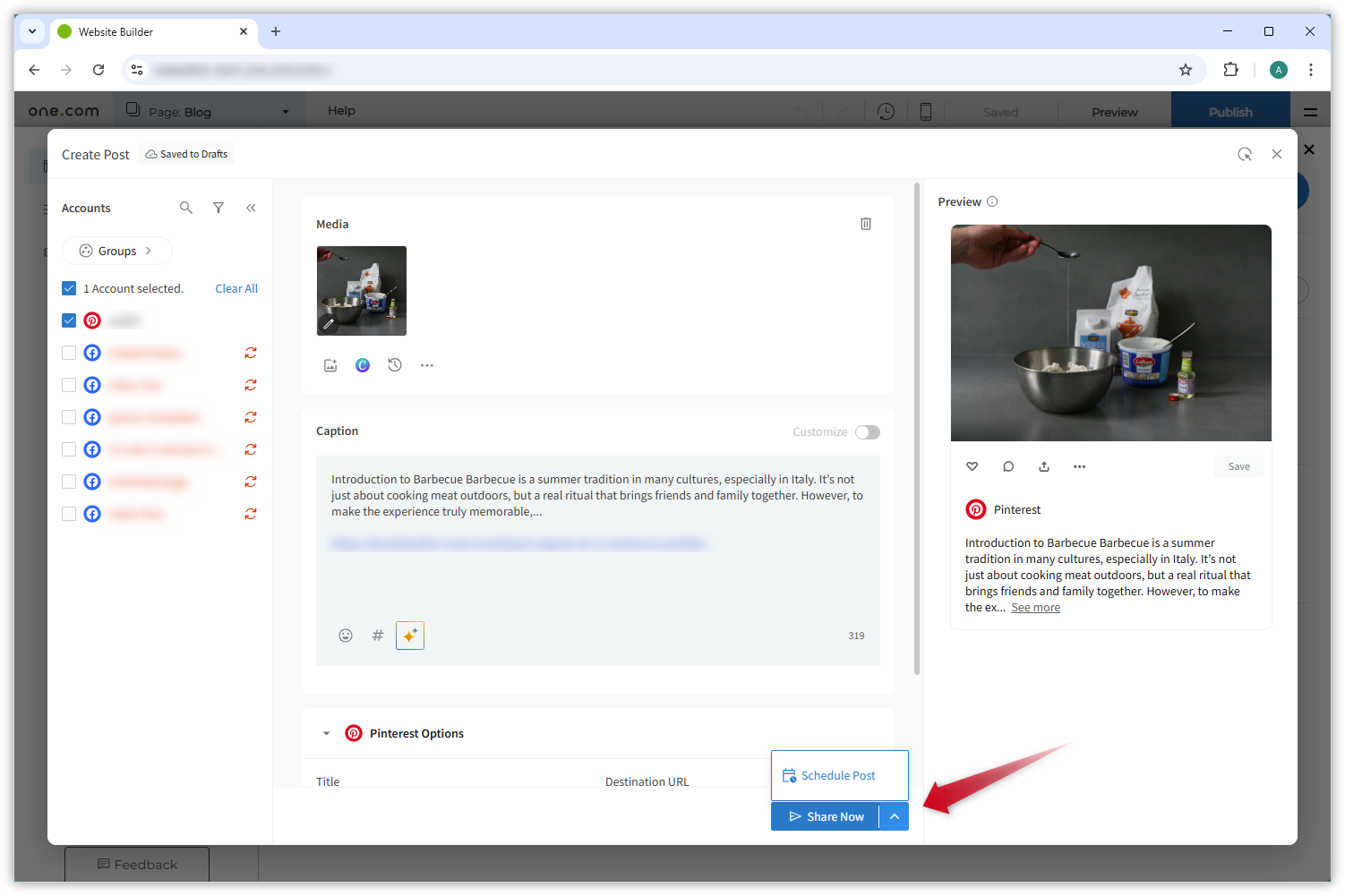Open the Share Now dropdown arrow
Image resolution: width=1345 pixels, height=896 pixels.
coord(895,815)
